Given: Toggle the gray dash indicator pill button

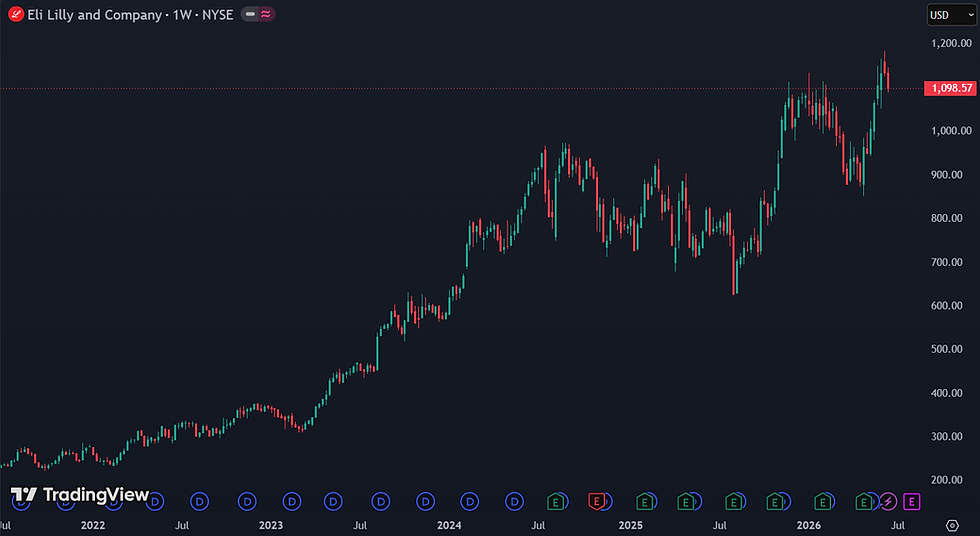Looking at the screenshot, I should point(250,14).
